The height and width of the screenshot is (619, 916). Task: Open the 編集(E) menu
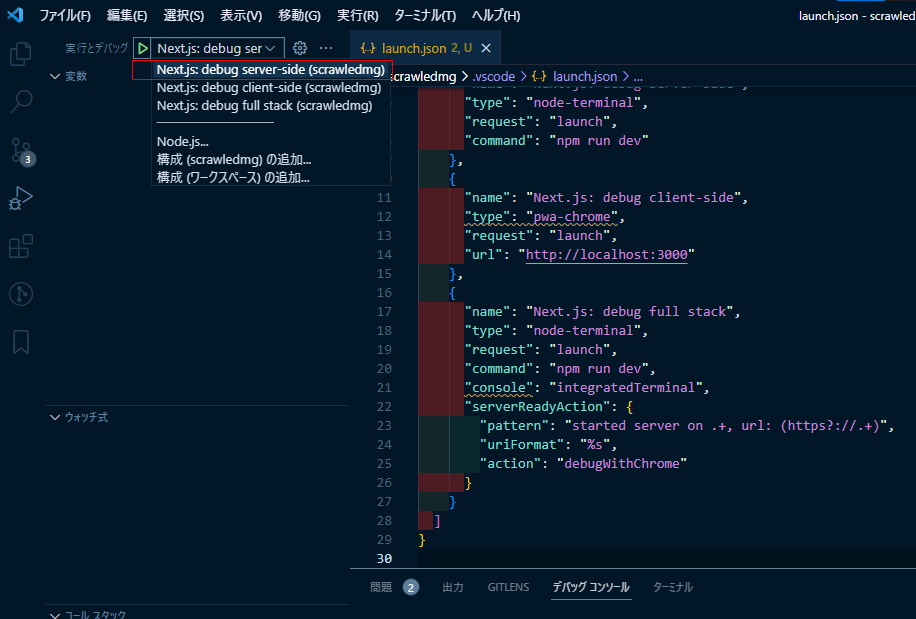[127, 16]
